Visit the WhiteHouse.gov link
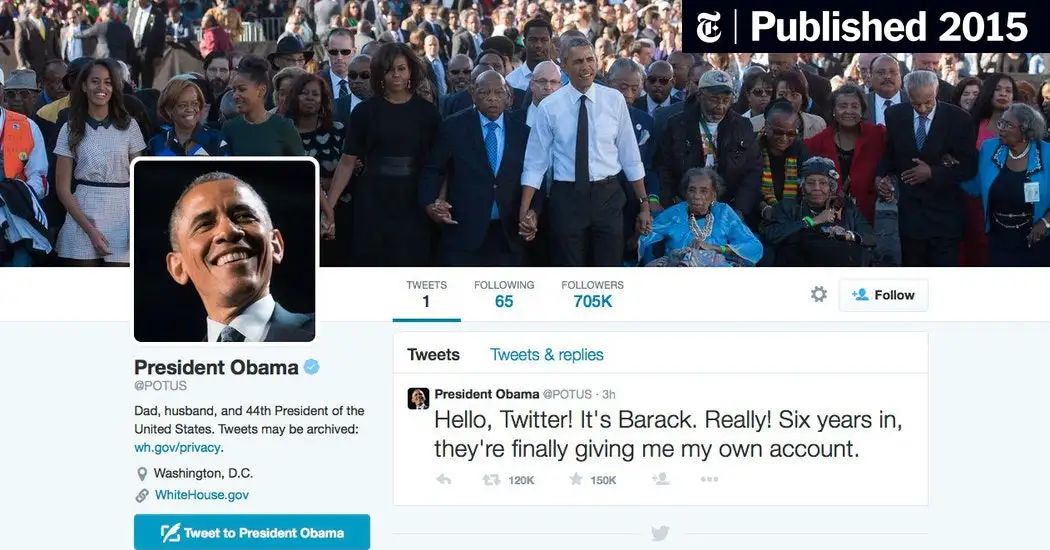1050x550 pixels. [x=202, y=495]
